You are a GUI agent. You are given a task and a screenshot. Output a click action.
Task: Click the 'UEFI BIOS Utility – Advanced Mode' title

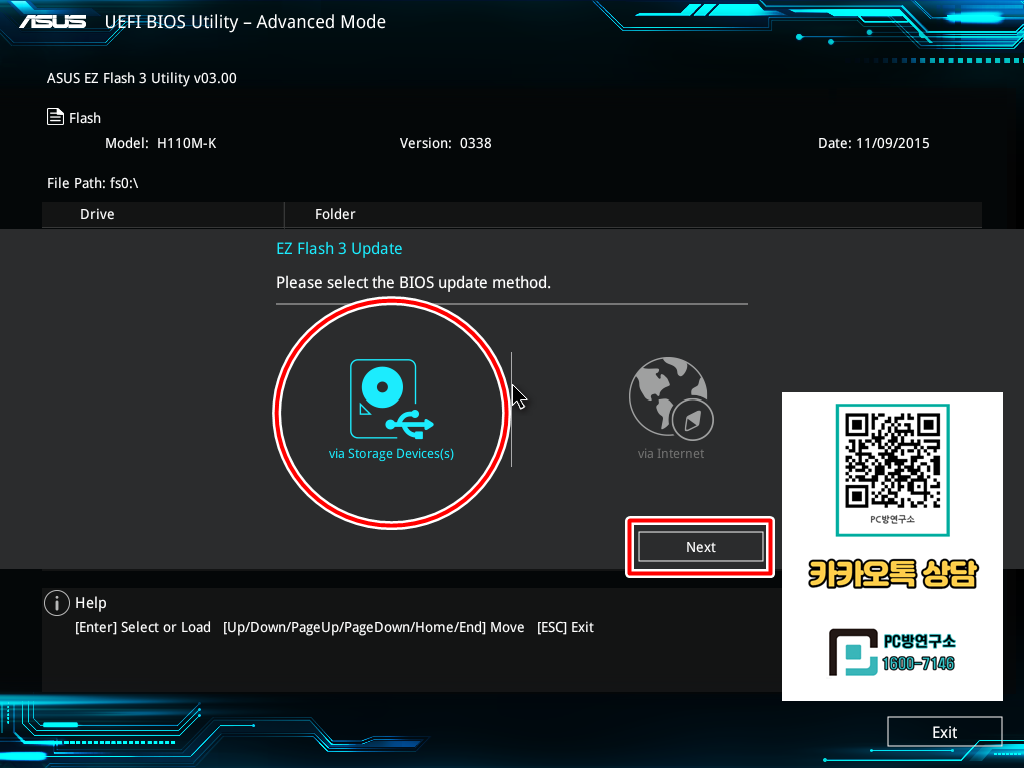pos(245,22)
